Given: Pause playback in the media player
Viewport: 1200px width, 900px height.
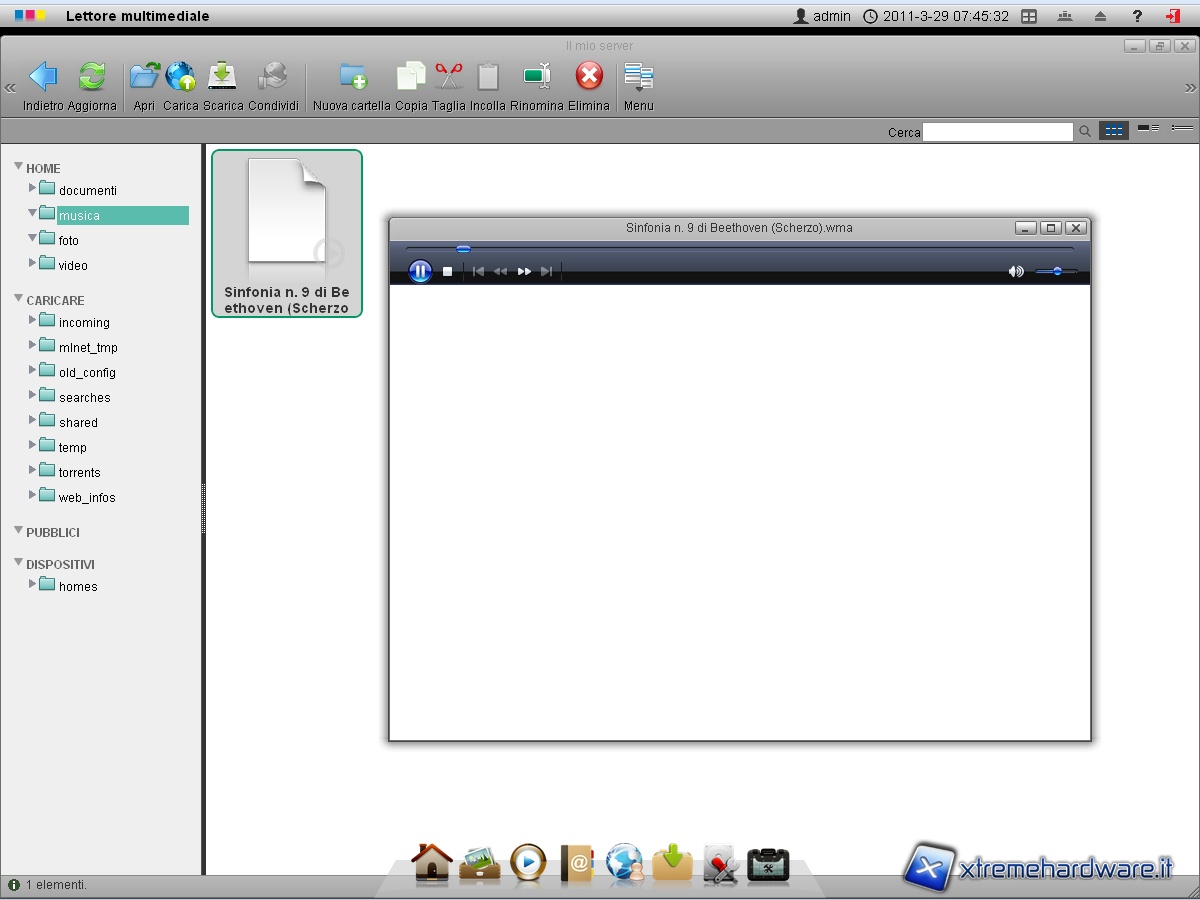Looking at the screenshot, I should [420, 271].
